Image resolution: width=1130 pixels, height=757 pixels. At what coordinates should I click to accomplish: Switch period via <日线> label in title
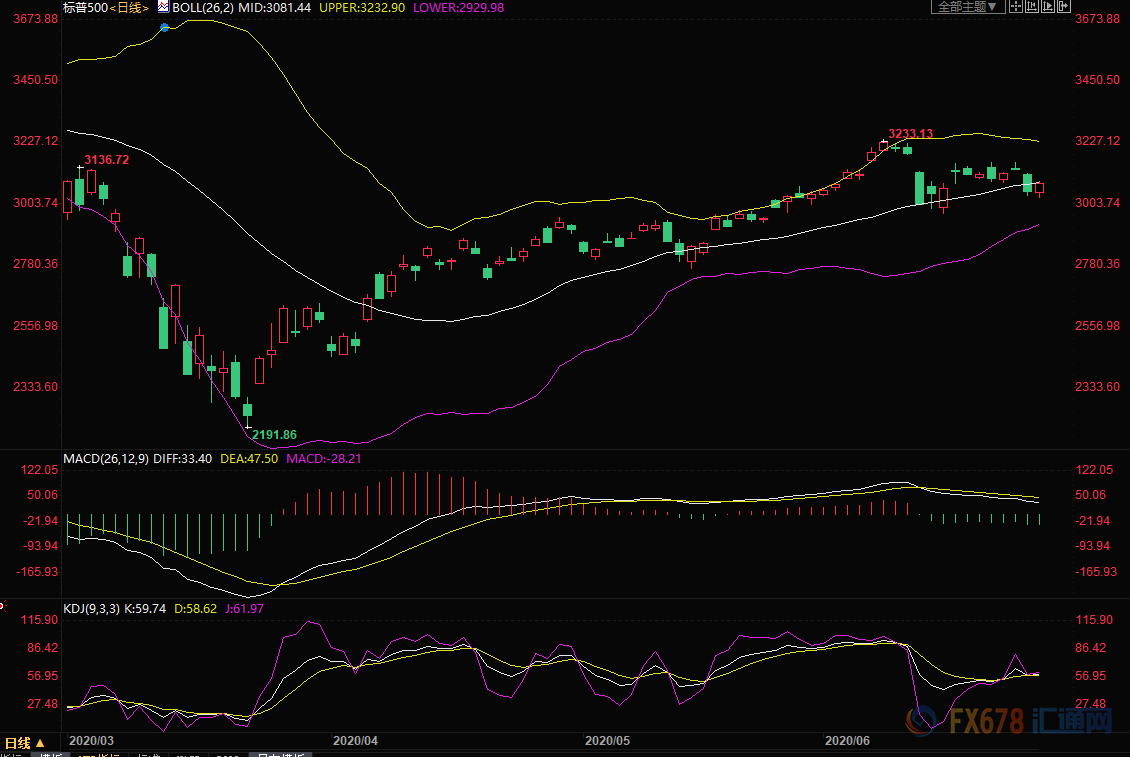coord(130,7)
